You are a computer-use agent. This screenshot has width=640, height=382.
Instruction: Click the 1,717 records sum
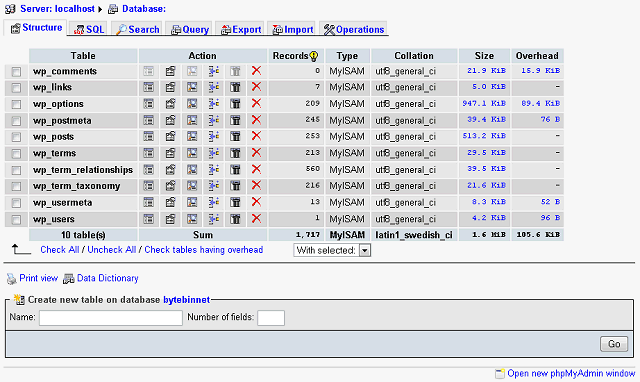[x=308, y=235]
